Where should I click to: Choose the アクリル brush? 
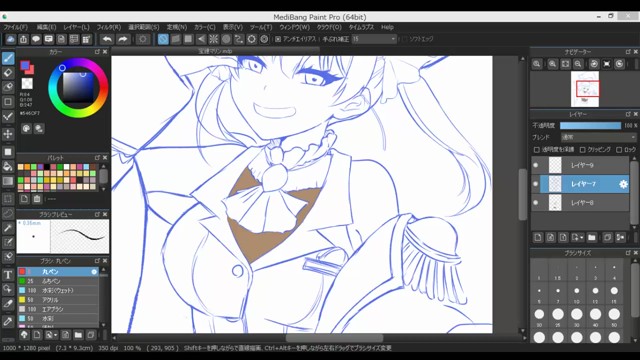pos(58,300)
